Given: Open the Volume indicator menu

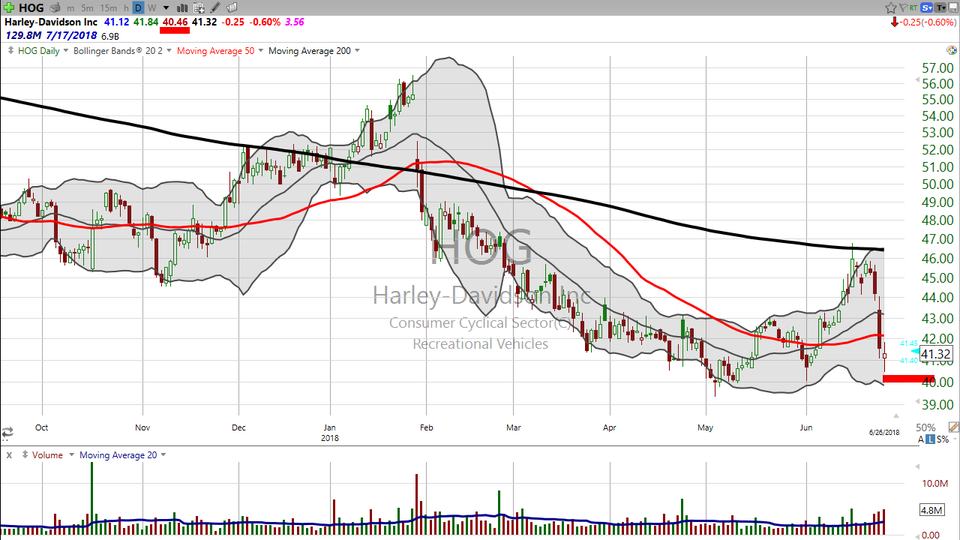Looking at the screenshot, I should (x=47, y=455).
